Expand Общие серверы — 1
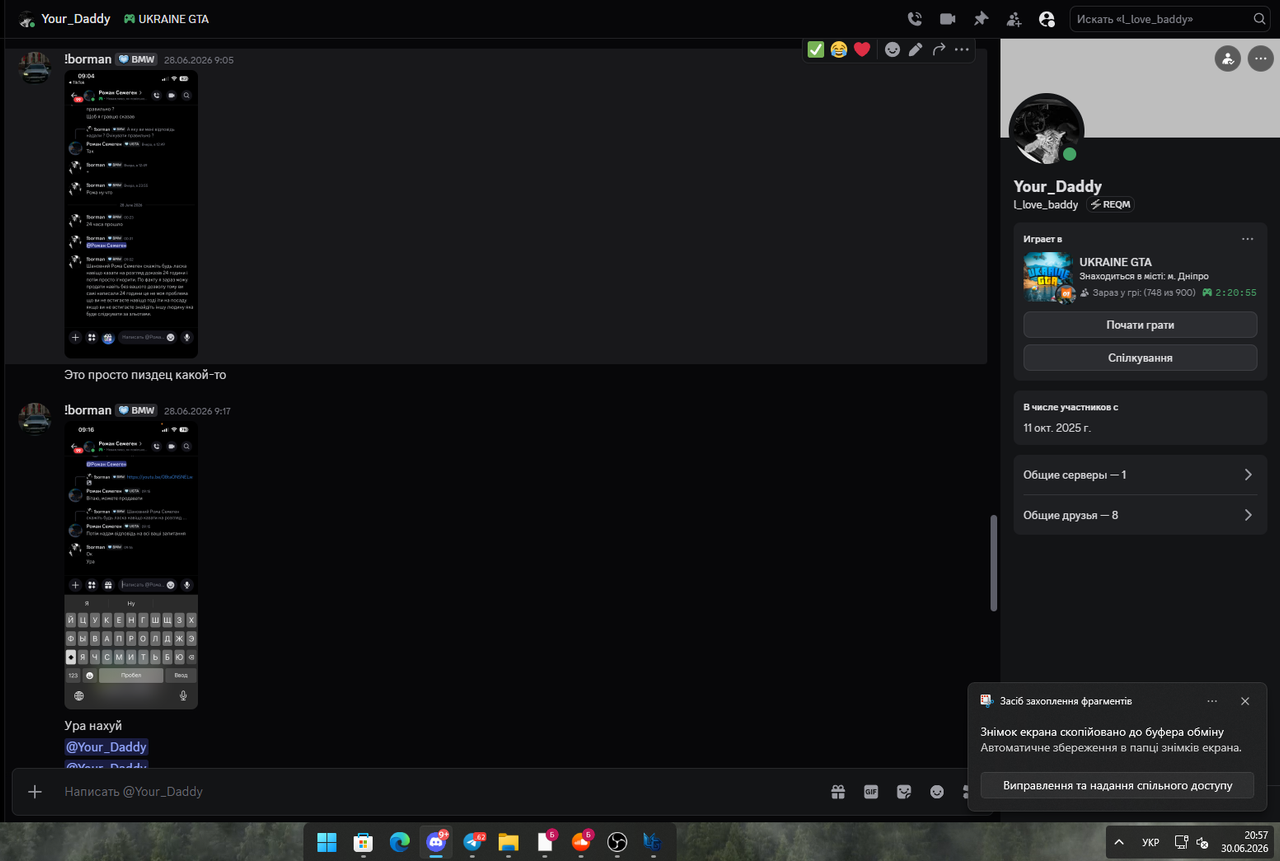Screen dimensions: 1280x861 [1140, 475]
